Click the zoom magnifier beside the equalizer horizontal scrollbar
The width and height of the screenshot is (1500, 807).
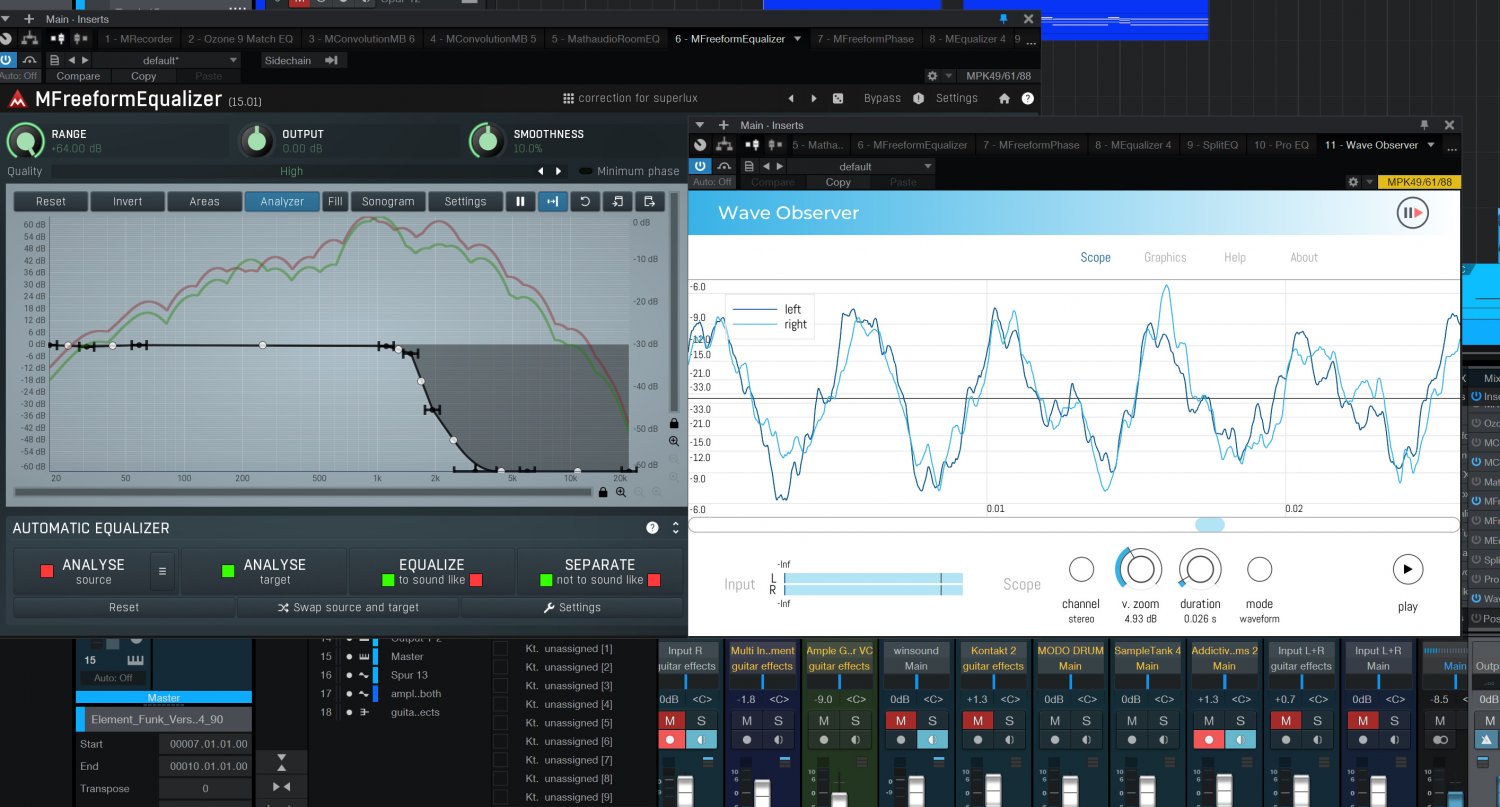pos(621,492)
